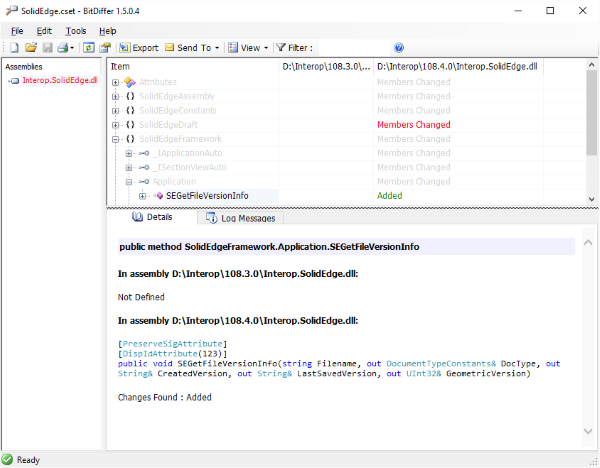Expand the SEGetFileVersionInfo method node
This screenshot has width=600, height=468.
(x=142, y=196)
